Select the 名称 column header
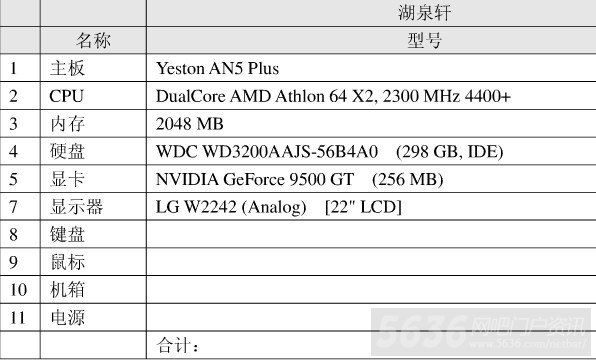 tap(93, 40)
